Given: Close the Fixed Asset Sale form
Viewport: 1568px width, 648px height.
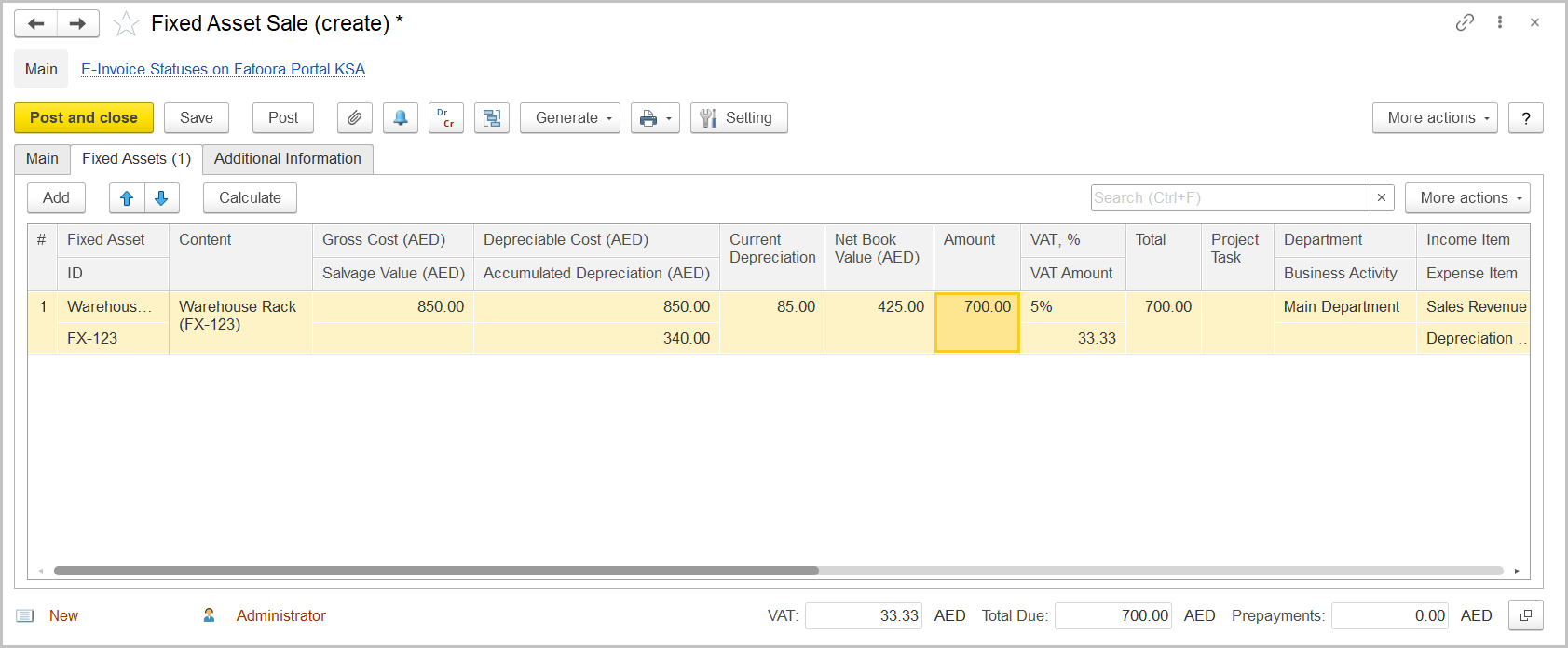Looking at the screenshot, I should point(1534,22).
